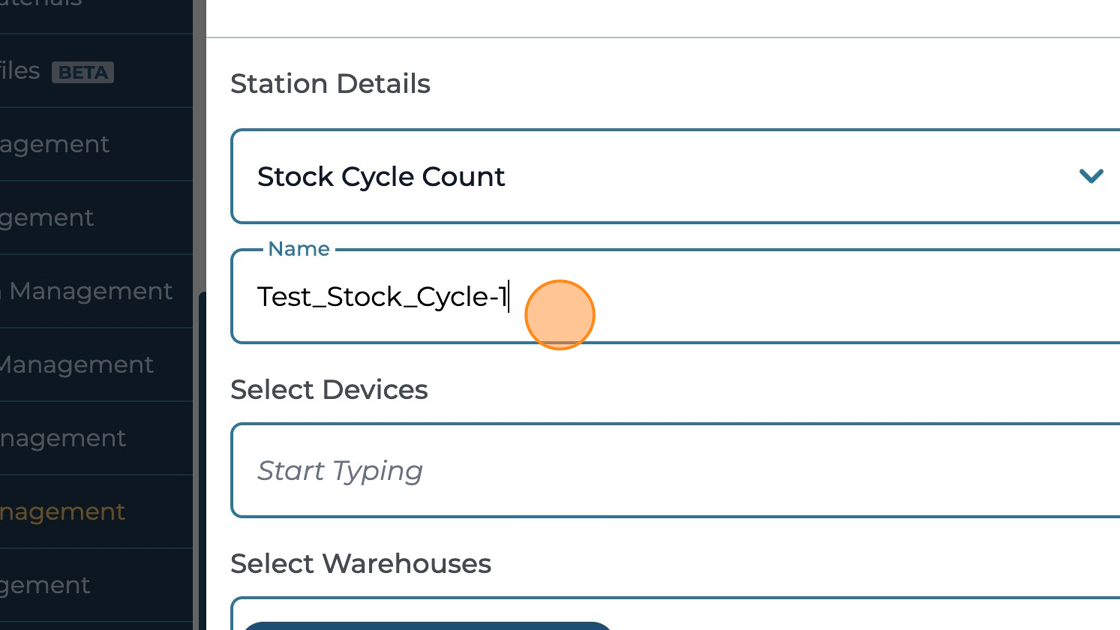Select the orange highlighted sidebar menu item

point(62,512)
